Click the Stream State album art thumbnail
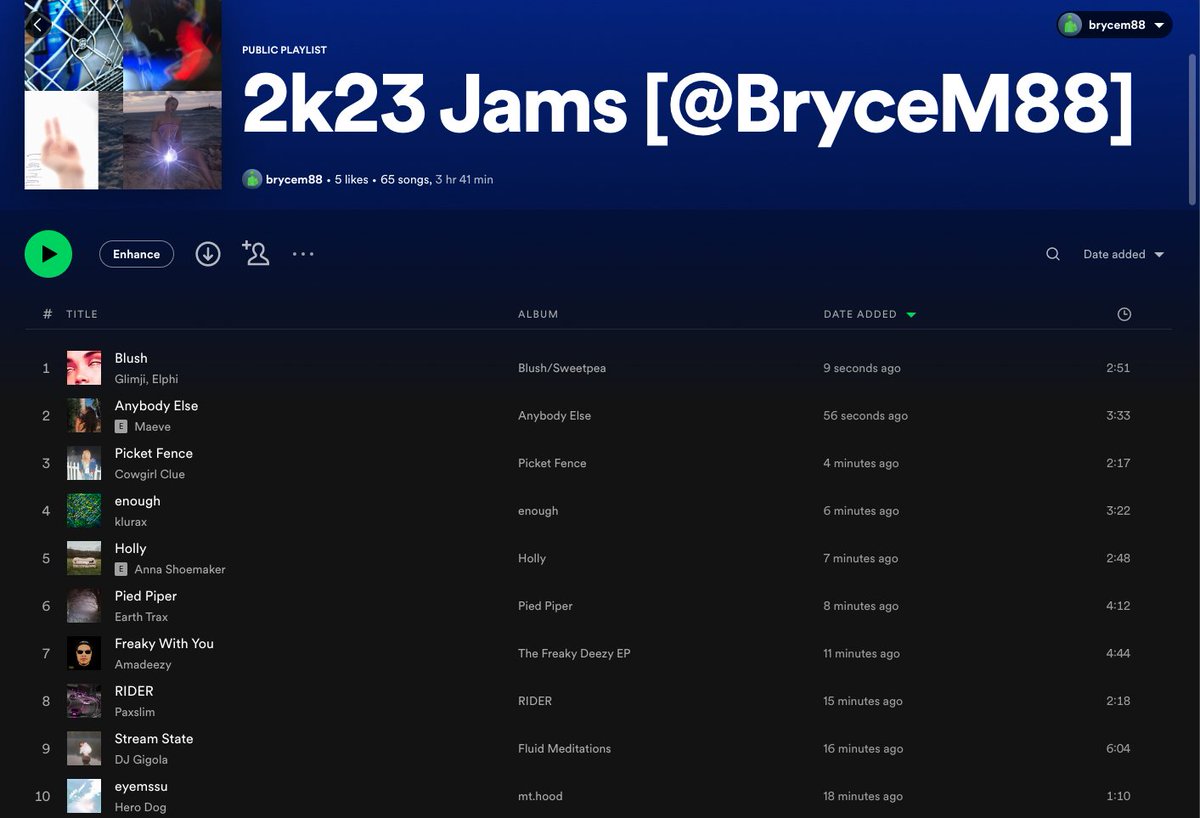This screenshot has width=1200, height=818. (84, 748)
